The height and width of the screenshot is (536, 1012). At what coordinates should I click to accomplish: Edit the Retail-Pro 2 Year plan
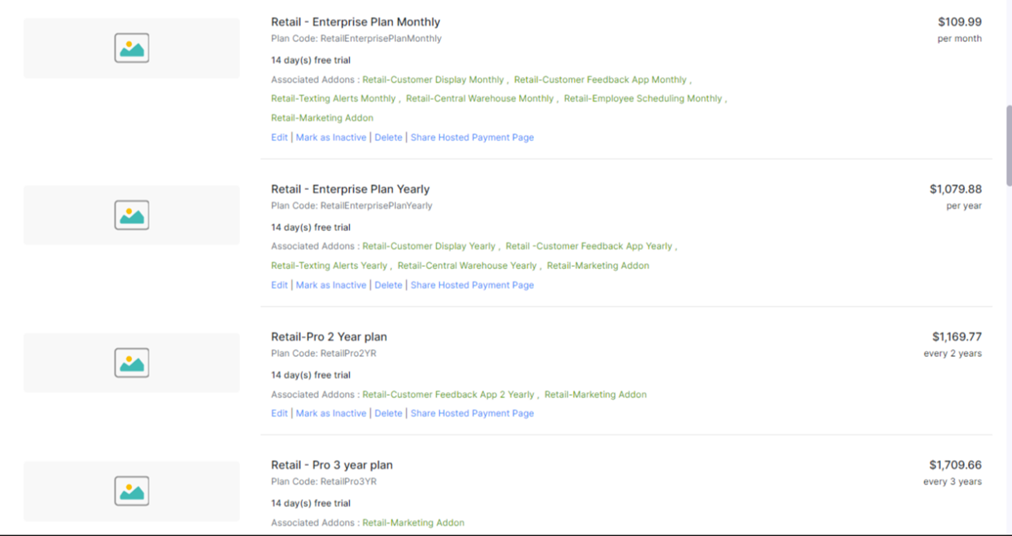pos(279,413)
